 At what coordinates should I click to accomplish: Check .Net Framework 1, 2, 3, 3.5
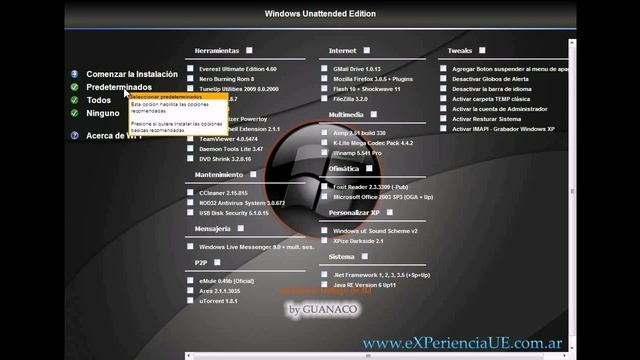[324, 275]
